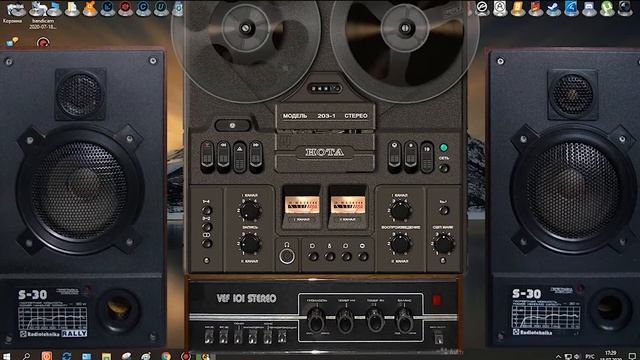
Task: Click the left speaker's woofer
Action: pos(80,191)
